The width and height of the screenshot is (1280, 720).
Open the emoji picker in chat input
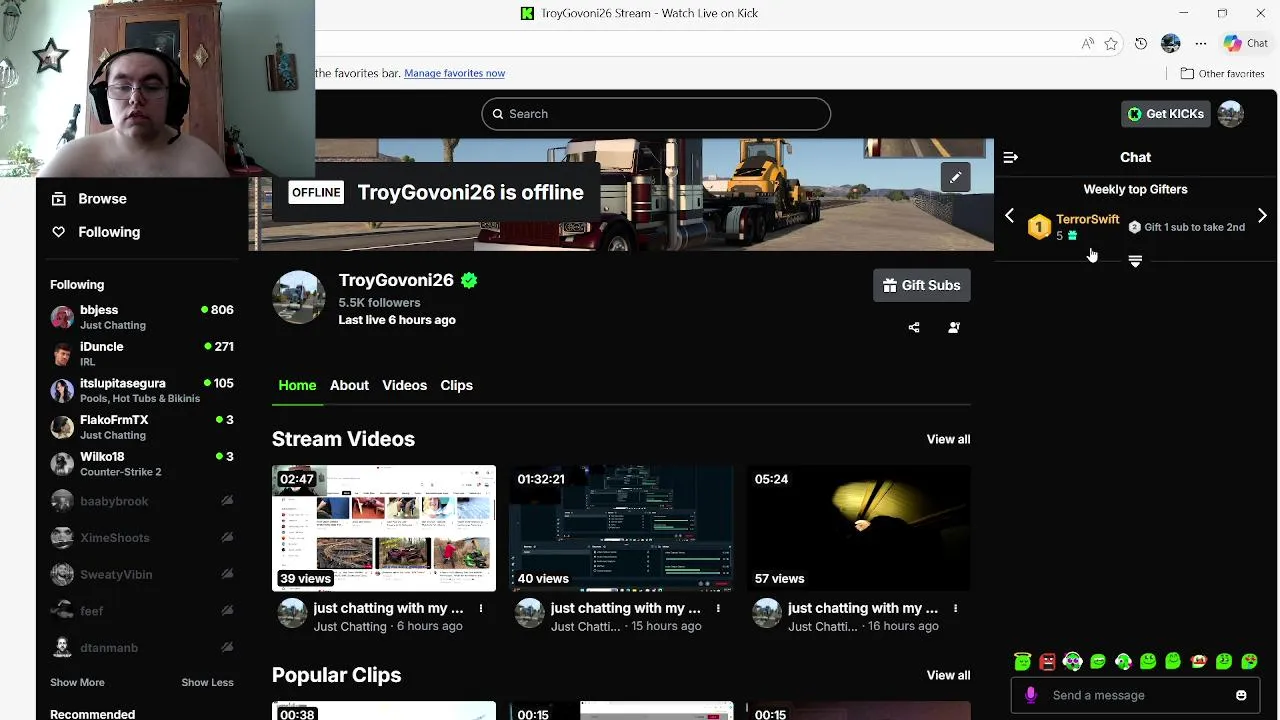click(x=1241, y=695)
